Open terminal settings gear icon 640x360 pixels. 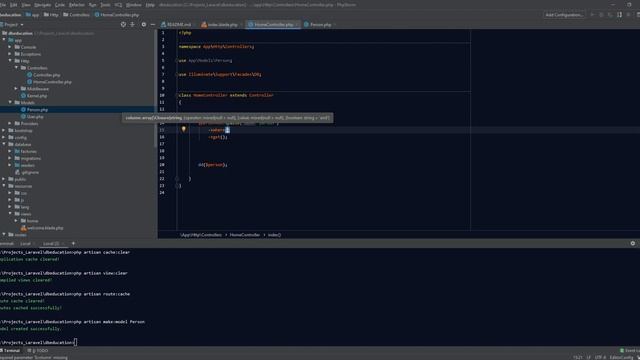(x=633, y=243)
